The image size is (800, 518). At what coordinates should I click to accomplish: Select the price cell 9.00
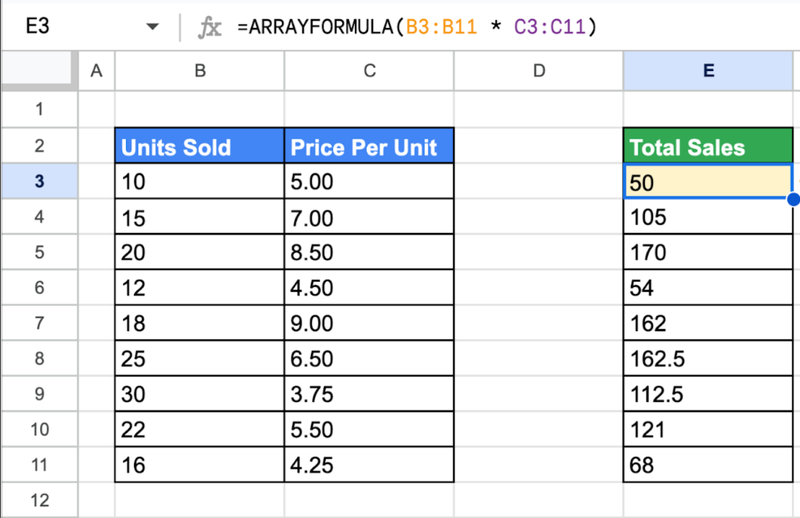369,323
